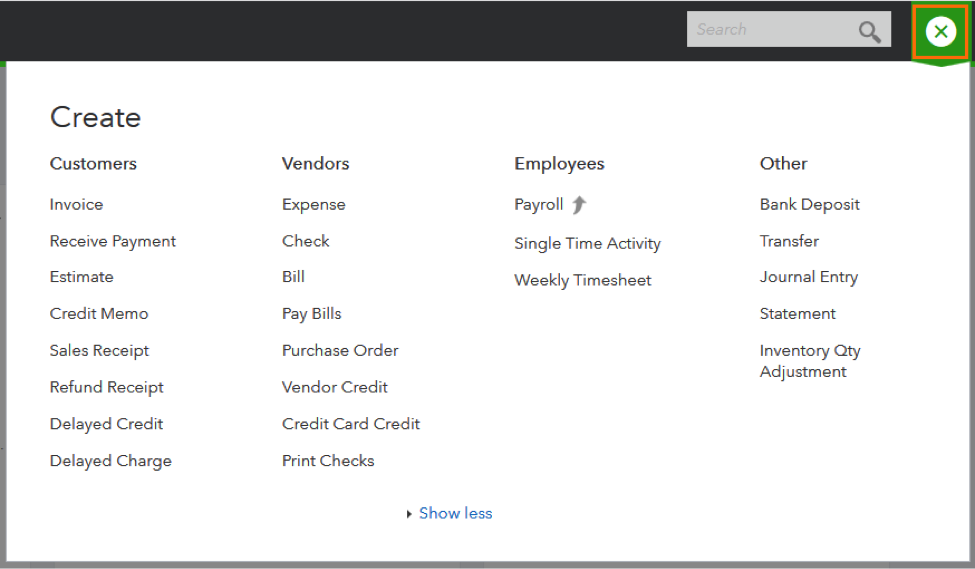The width and height of the screenshot is (975, 569).
Task: Select Delayed Charge
Action: tap(111, 461)
